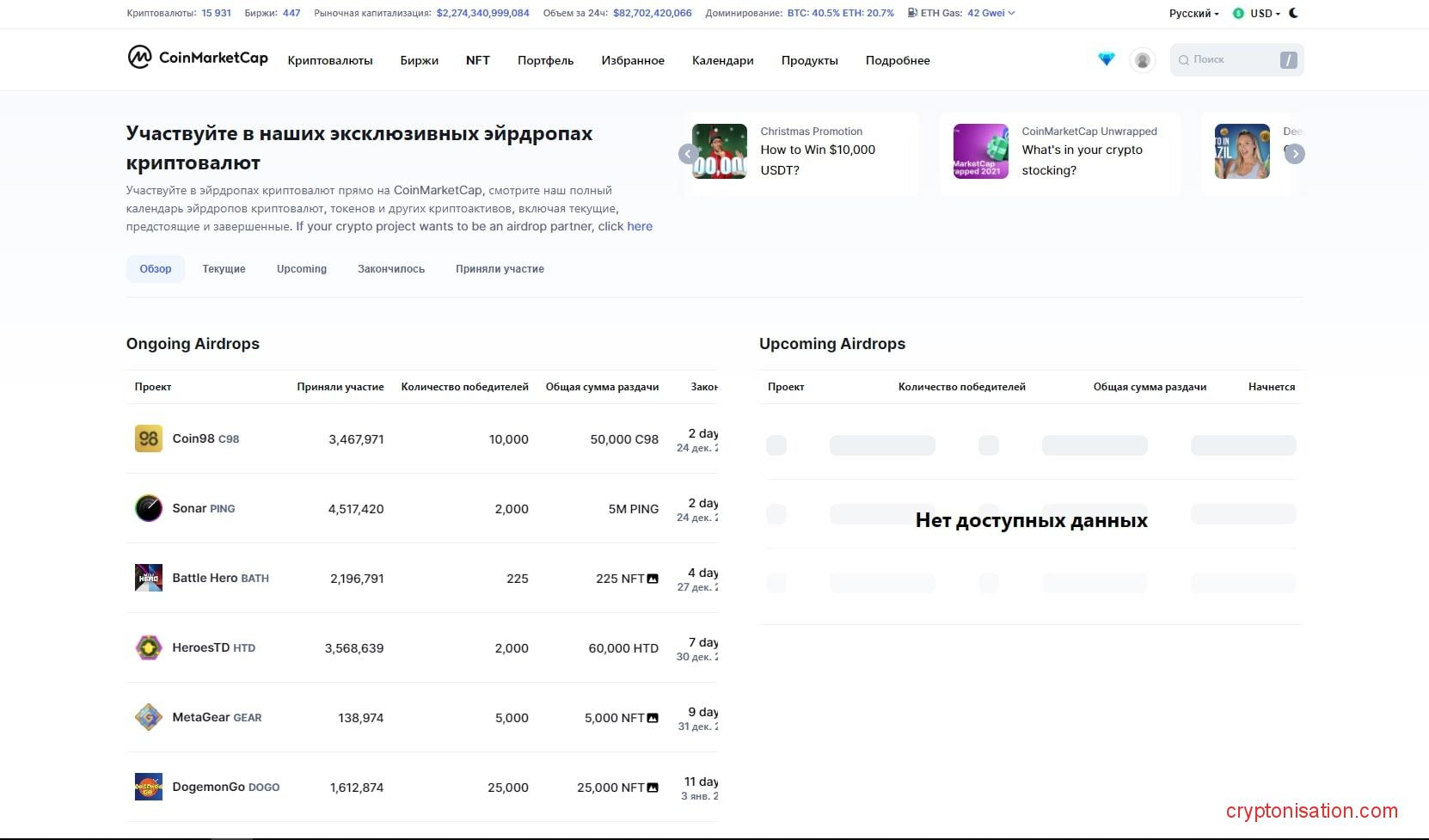Open the Русский language dropdown
Image resolution: width=1429 pixels, height=840 pixels.
point(1193,14)
